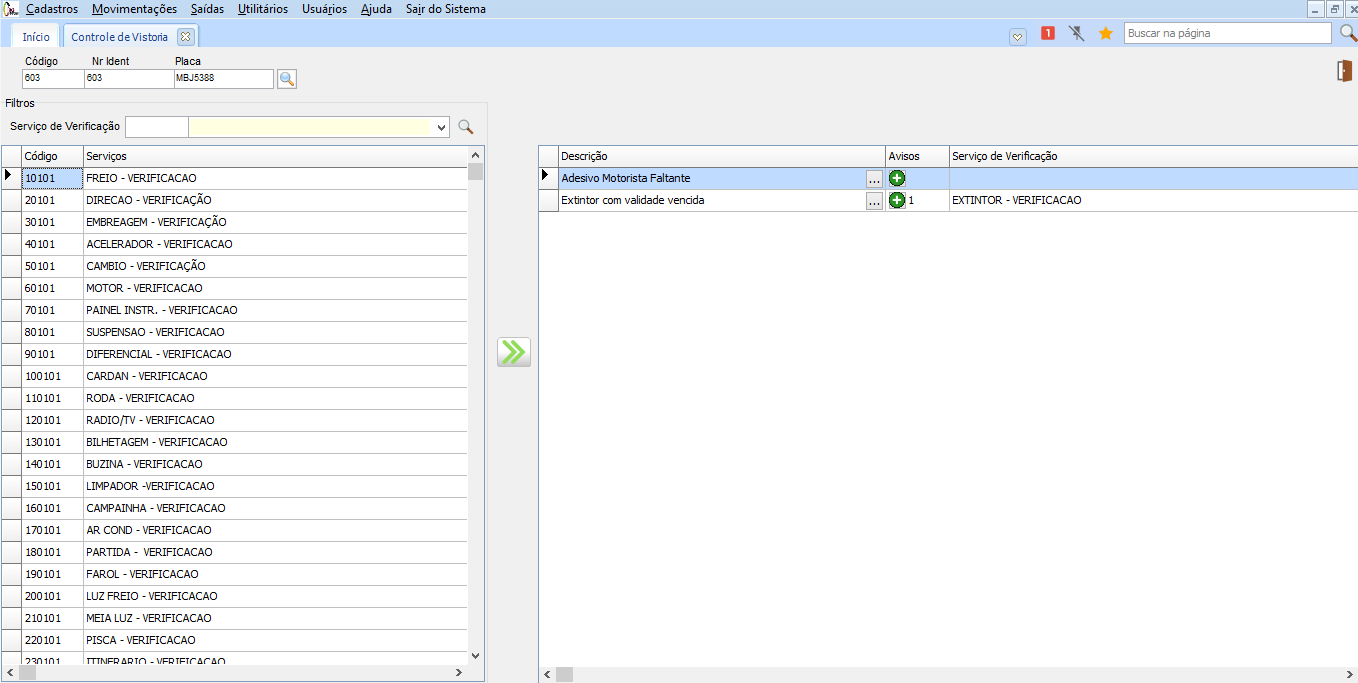
Task: Click the Nr Ident input field
Action: coord(129,79)
